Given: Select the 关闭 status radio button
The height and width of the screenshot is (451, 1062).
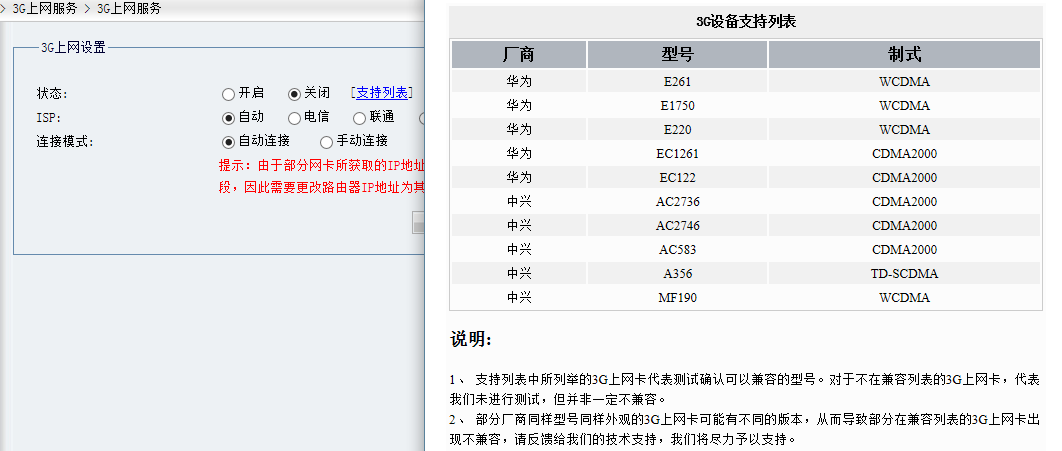Looking at the screenshot, I should click(295, 94).
